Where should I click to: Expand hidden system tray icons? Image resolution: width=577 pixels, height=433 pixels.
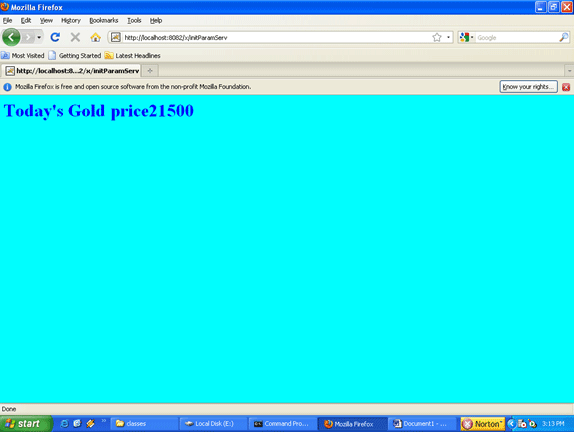tap(511, 424)
